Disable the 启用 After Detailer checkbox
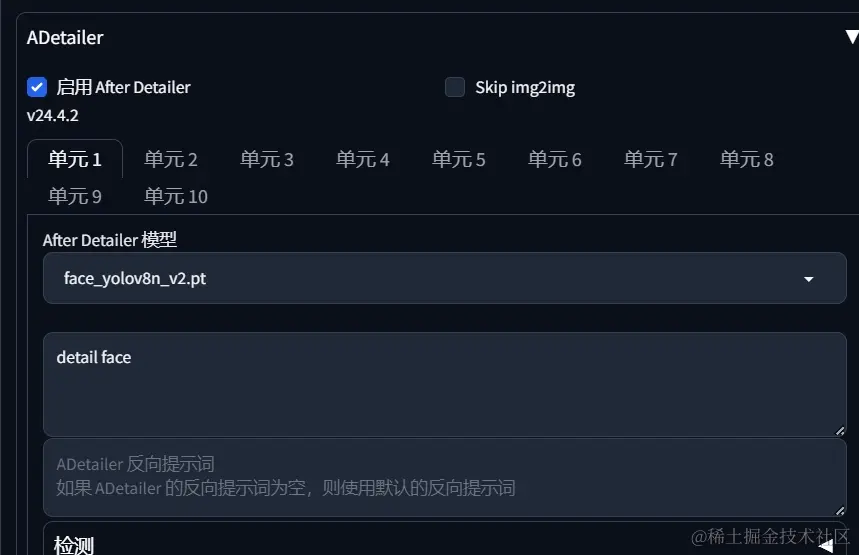Image resolution: width=859 pixels, height=555 pixels. 37,87
